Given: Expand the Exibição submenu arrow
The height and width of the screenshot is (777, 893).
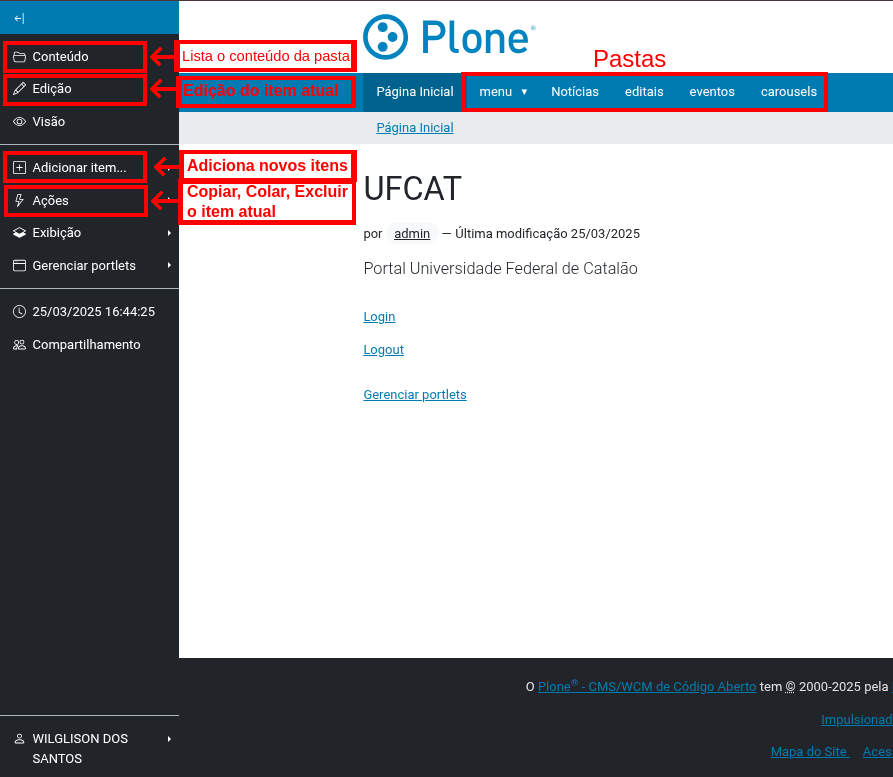Looking at the screenshot, I should tap(169, 232).
